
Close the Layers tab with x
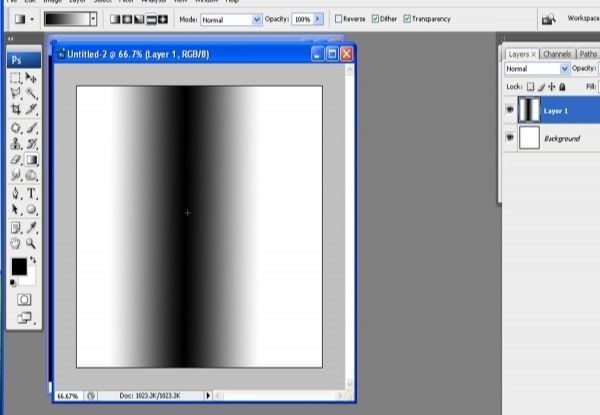tap(533, 54)
